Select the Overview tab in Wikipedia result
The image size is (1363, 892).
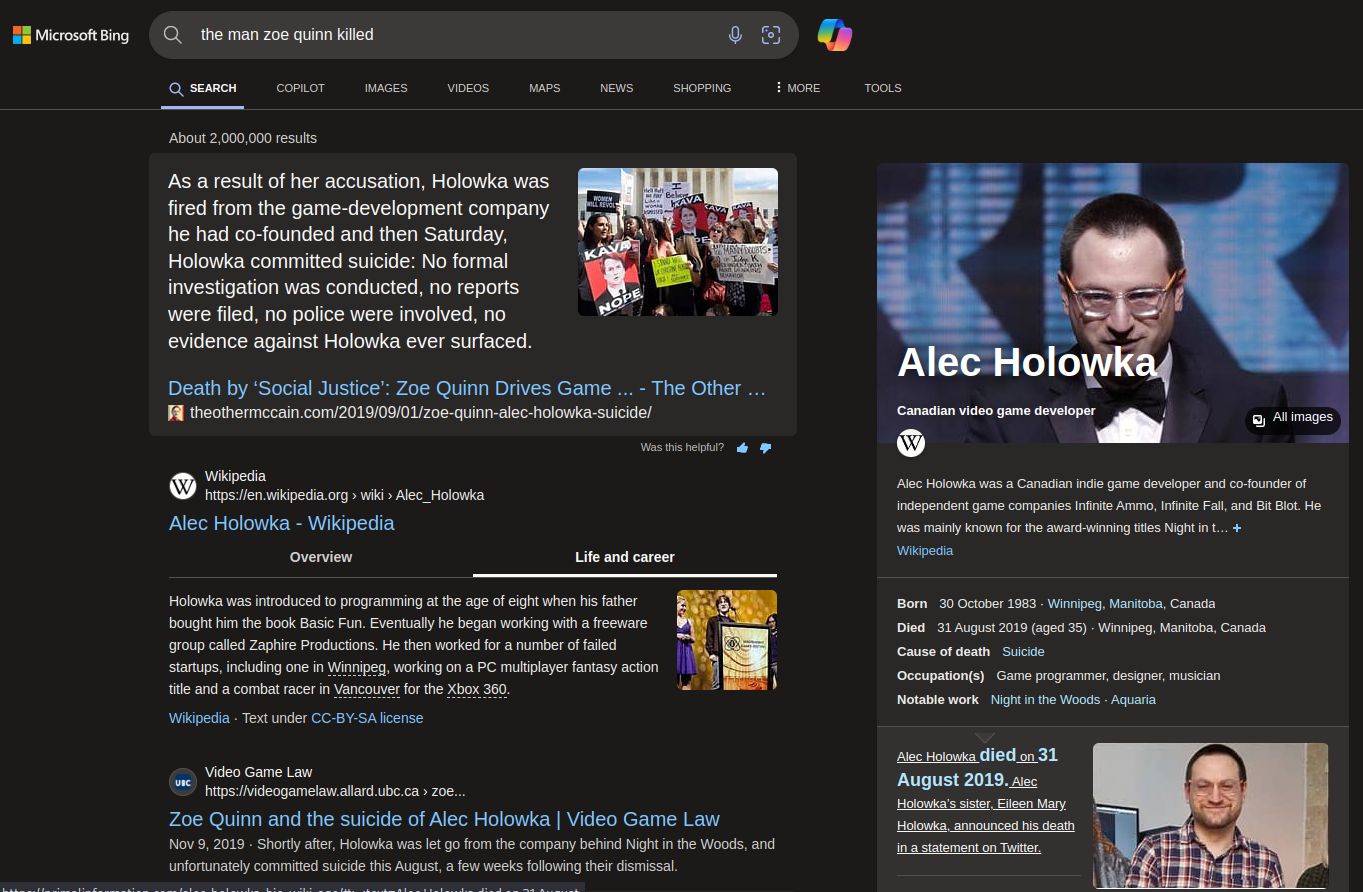321,557
